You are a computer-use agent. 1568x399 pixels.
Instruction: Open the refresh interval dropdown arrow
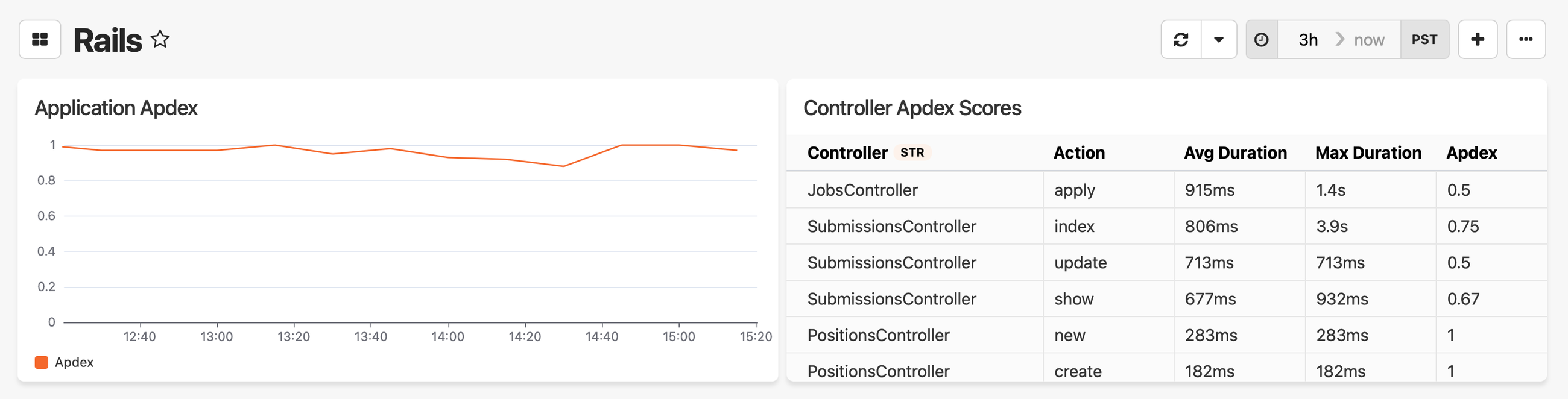click(1218, 39)
